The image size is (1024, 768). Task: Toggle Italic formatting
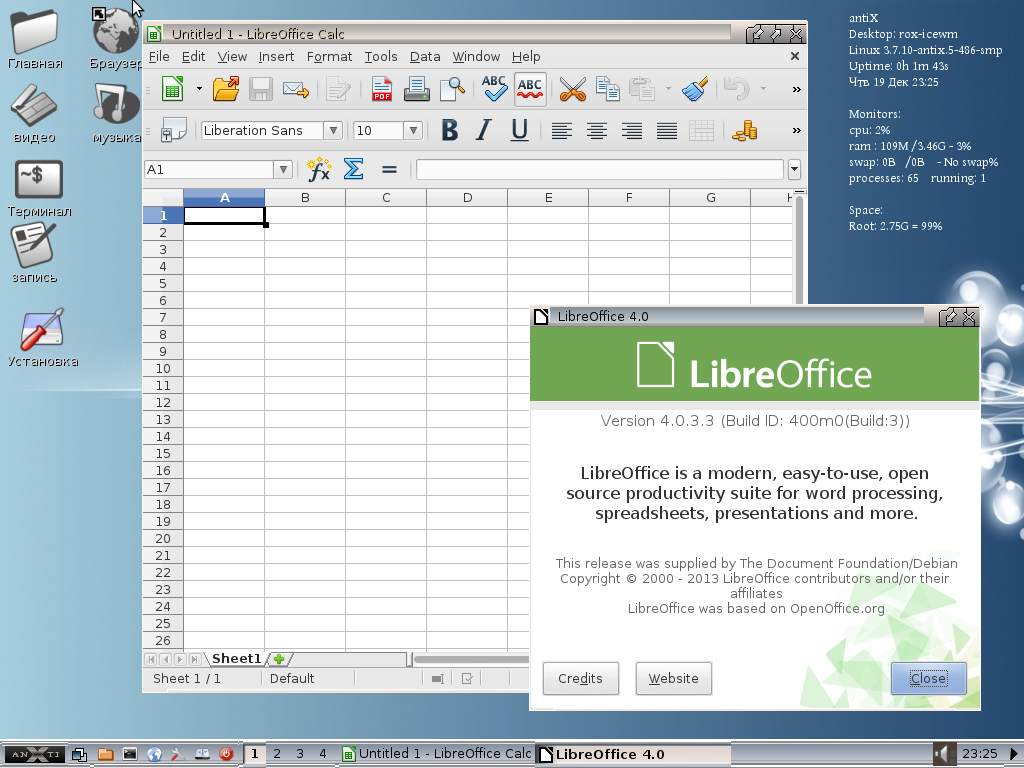[484, 130]
